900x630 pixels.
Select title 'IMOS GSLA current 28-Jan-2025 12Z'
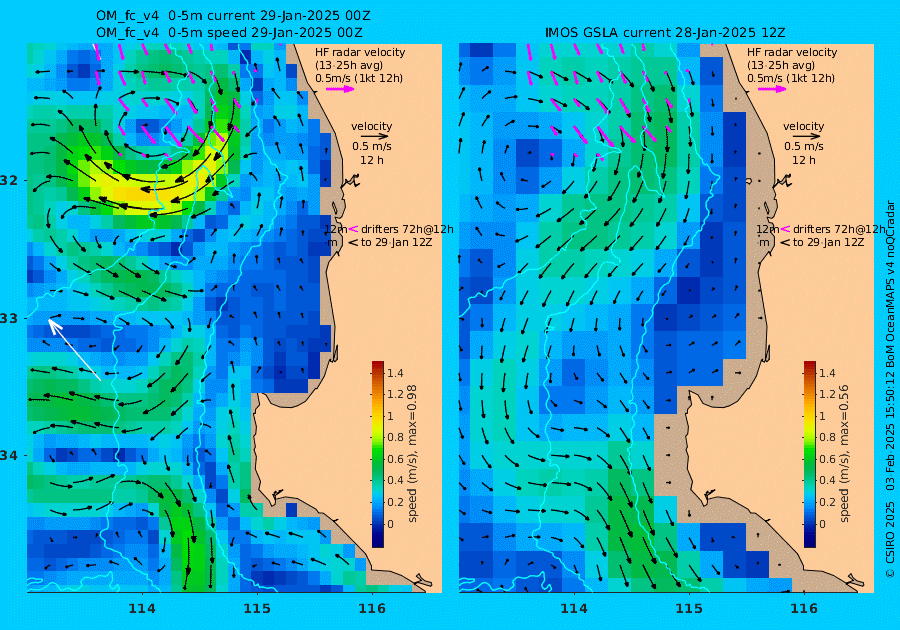point(665,33)
